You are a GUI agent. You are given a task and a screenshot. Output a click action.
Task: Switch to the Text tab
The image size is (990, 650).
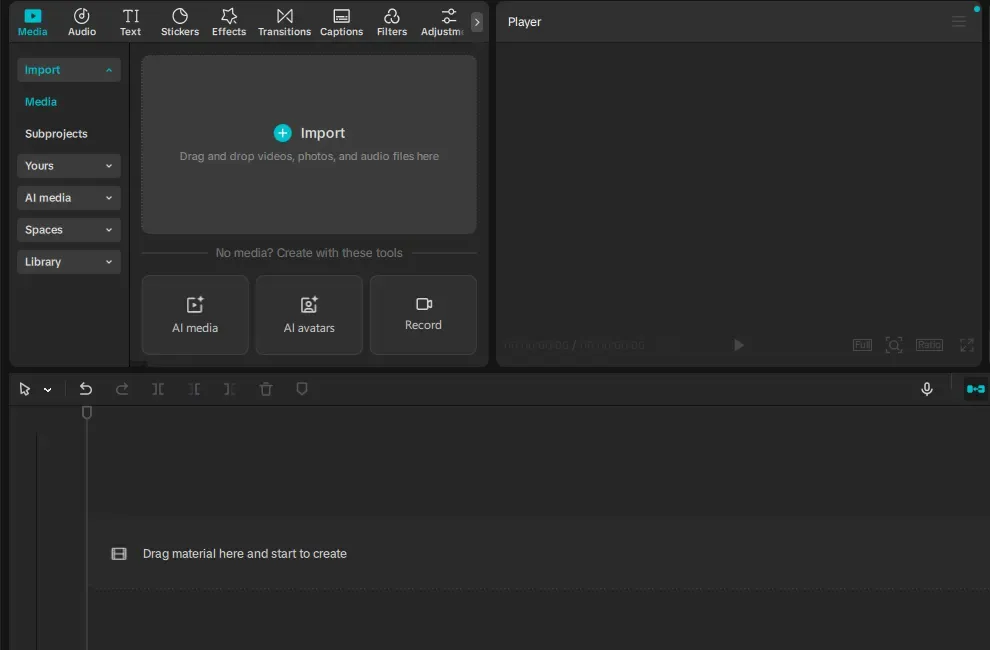point(131,22)
